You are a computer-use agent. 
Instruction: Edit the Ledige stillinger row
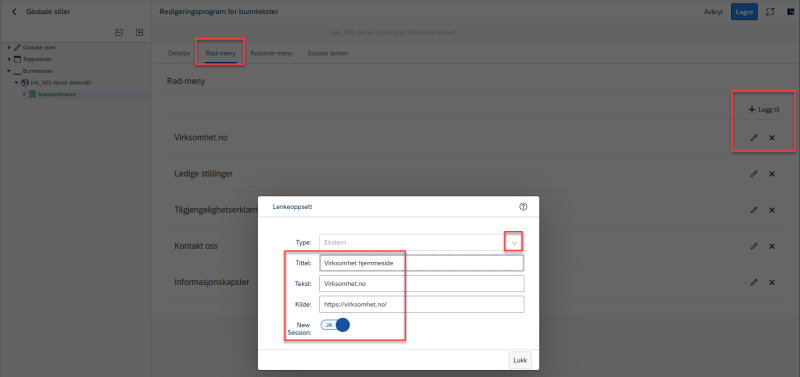click(754, 174)
